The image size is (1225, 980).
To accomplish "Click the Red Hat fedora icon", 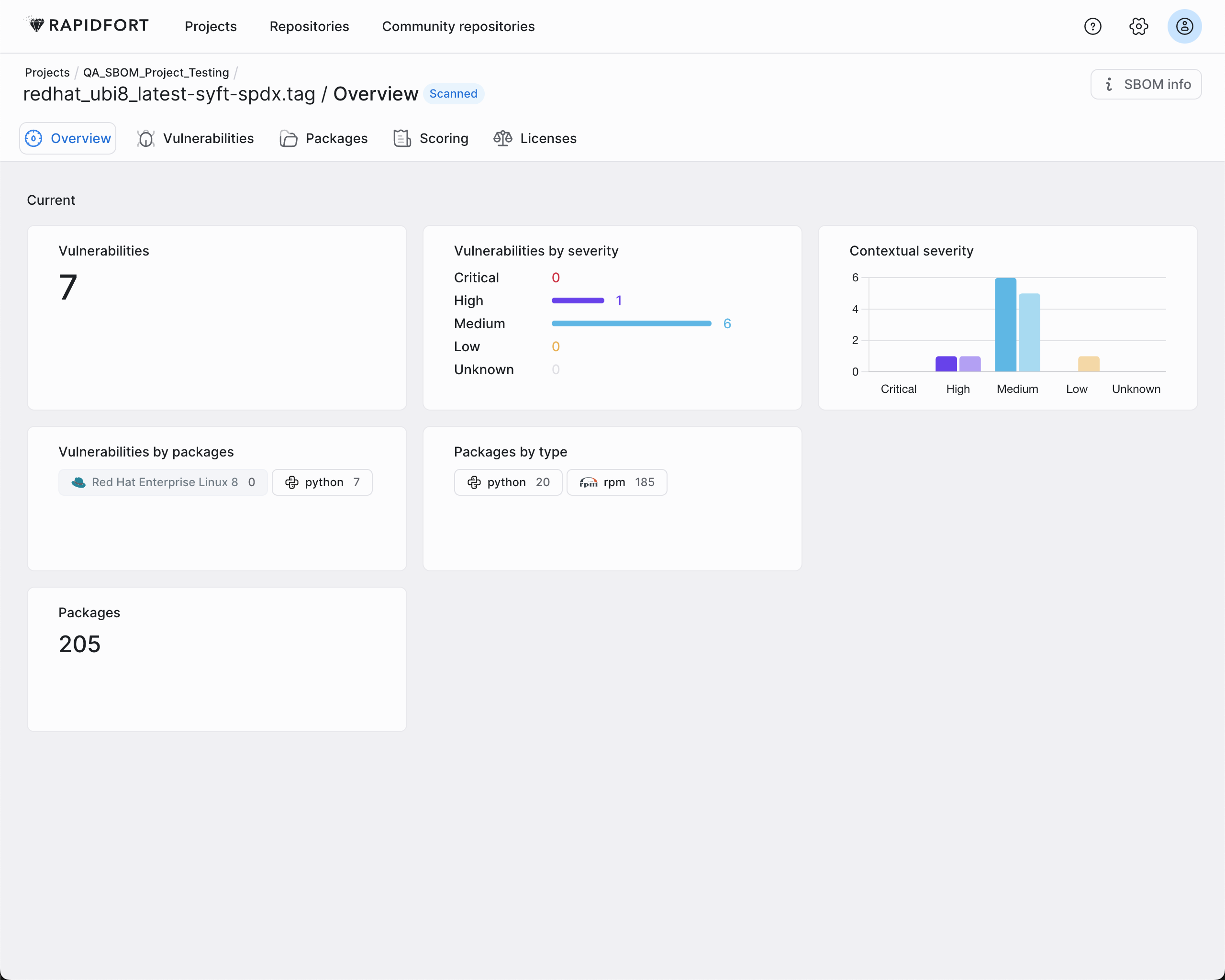I will 78,482.
